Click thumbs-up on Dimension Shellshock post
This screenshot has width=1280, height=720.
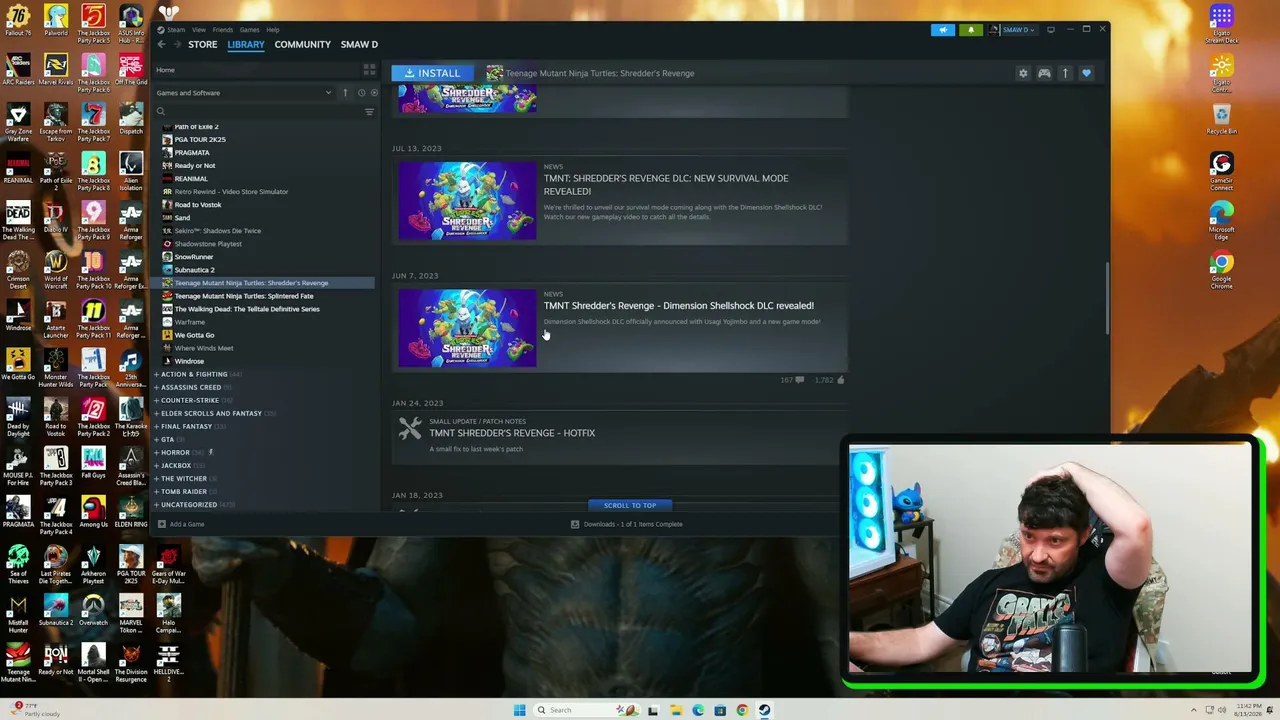click(840, 380)
